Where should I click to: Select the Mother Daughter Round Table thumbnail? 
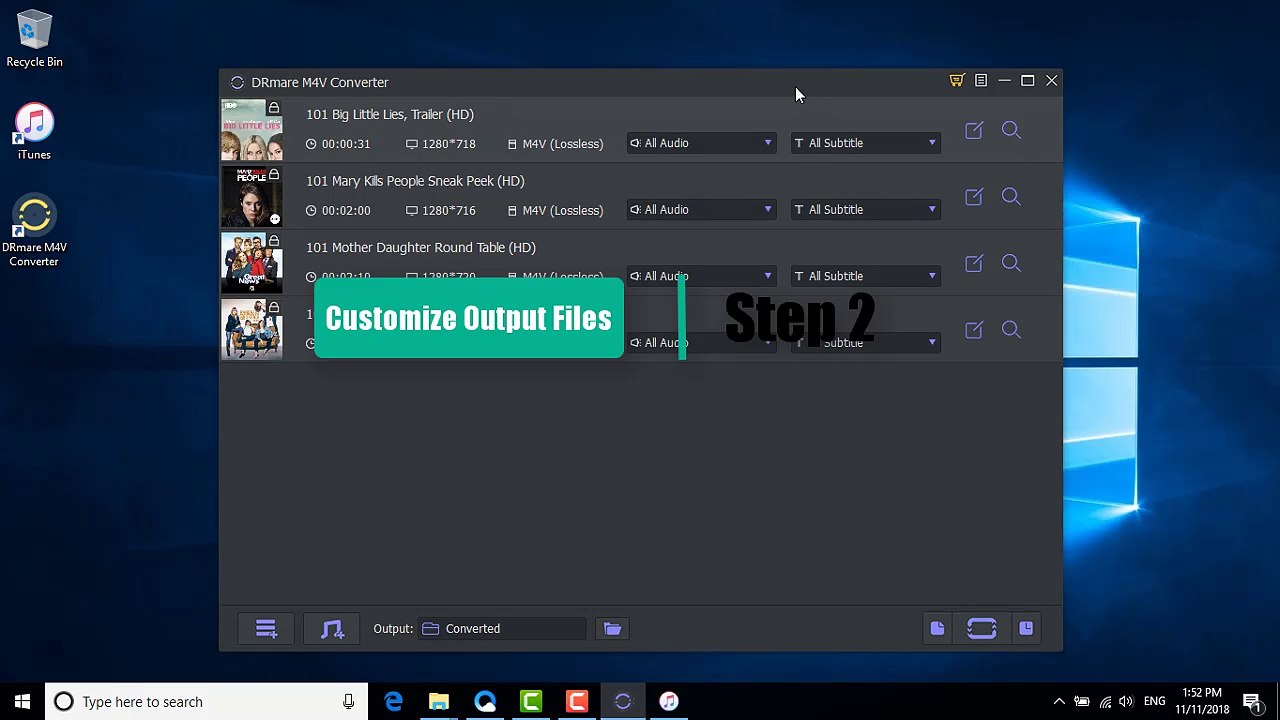click(252, 263)
